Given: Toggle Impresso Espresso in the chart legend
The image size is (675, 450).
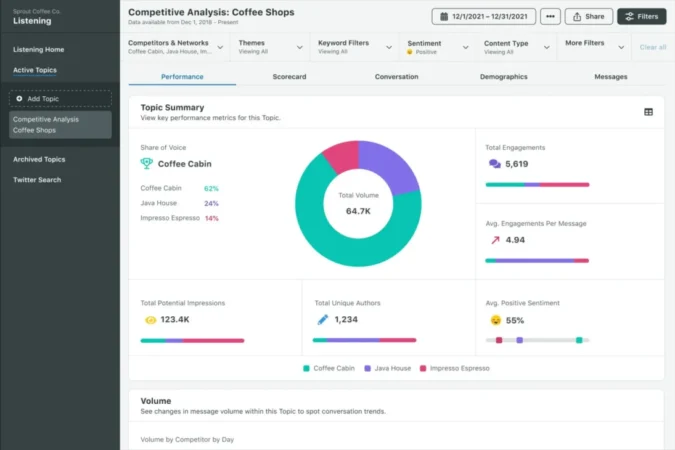Looking at the screenshot, I should [455, 368].
